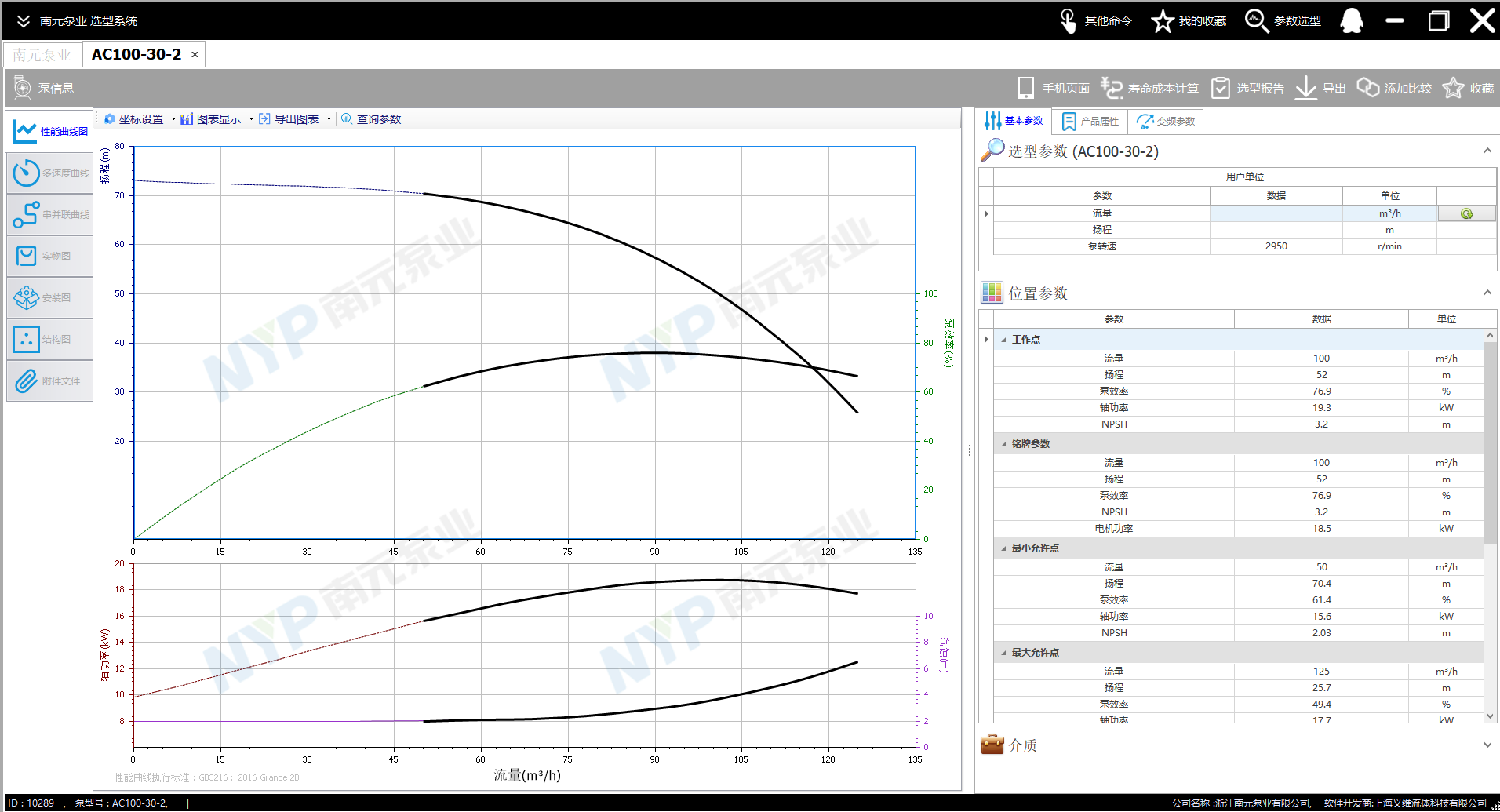Image resolution: width=1500 pixels, height=812 pixels.
Task: Click the 位置参数 table scrollbar
Action: click(x=1490, y=442)
